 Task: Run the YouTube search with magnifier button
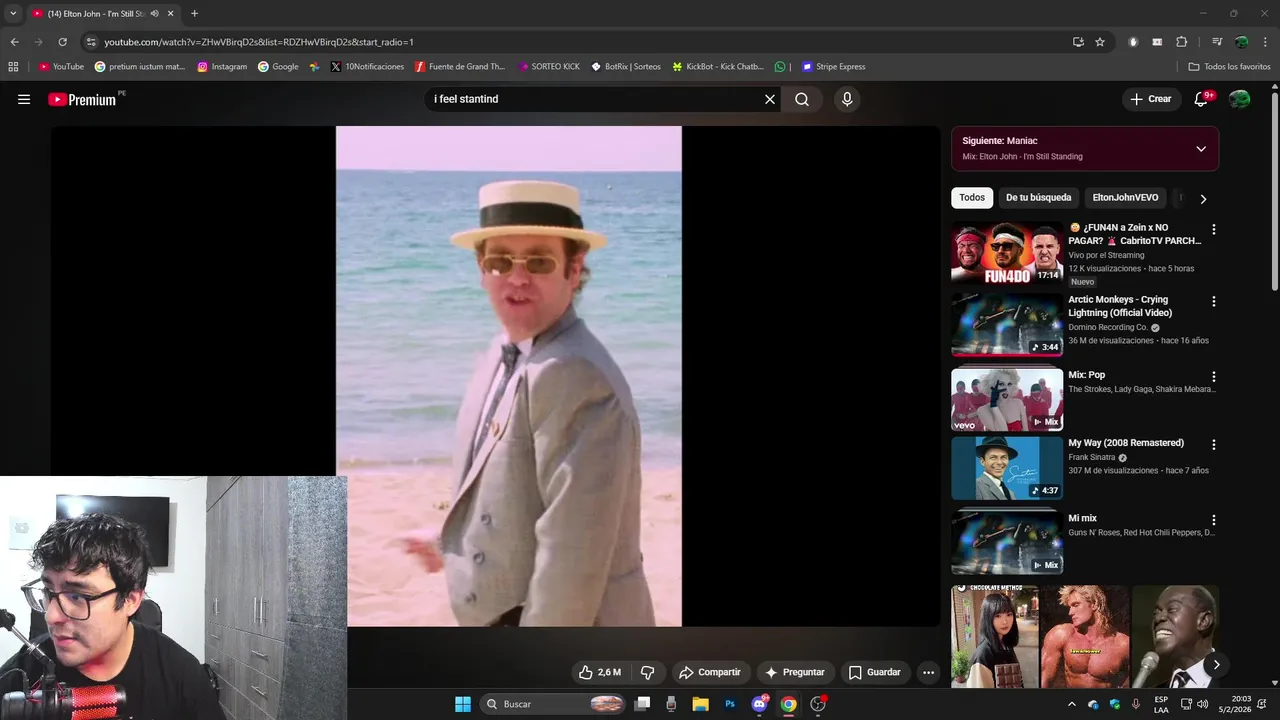[x=802, y=99]
